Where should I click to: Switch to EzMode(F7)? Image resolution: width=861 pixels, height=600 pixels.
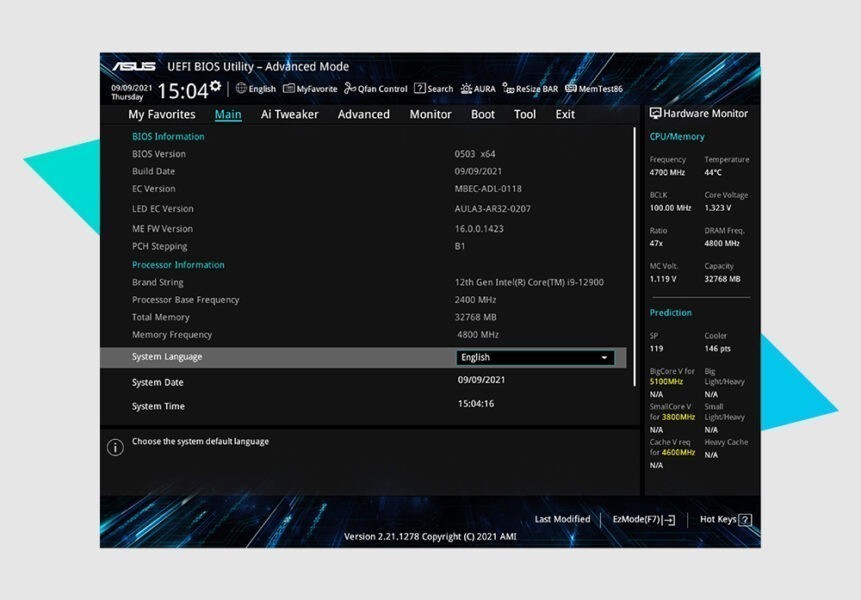pyautogui.click(x=644, y=519)
